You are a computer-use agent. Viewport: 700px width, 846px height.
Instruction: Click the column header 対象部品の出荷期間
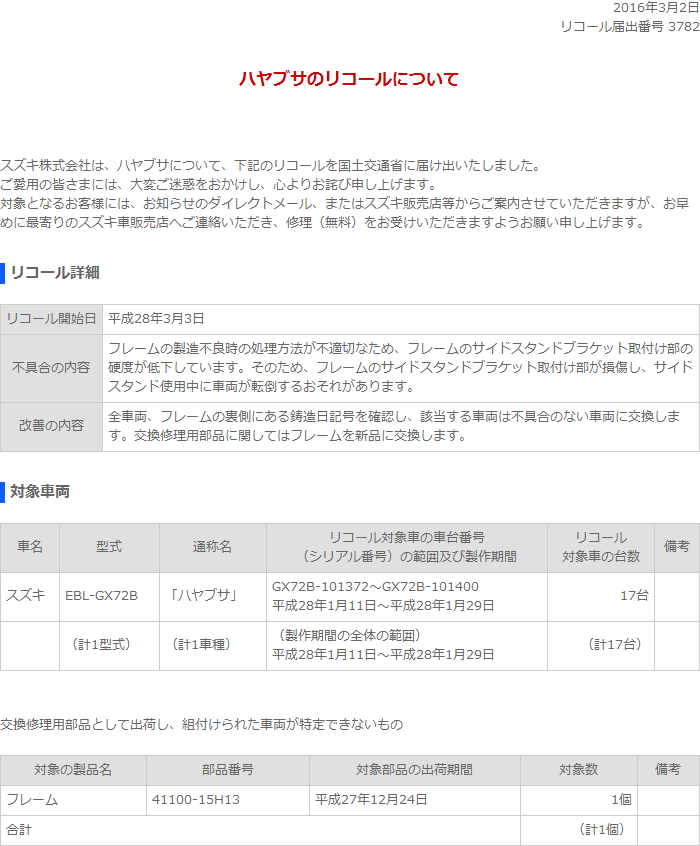[414, 770]
